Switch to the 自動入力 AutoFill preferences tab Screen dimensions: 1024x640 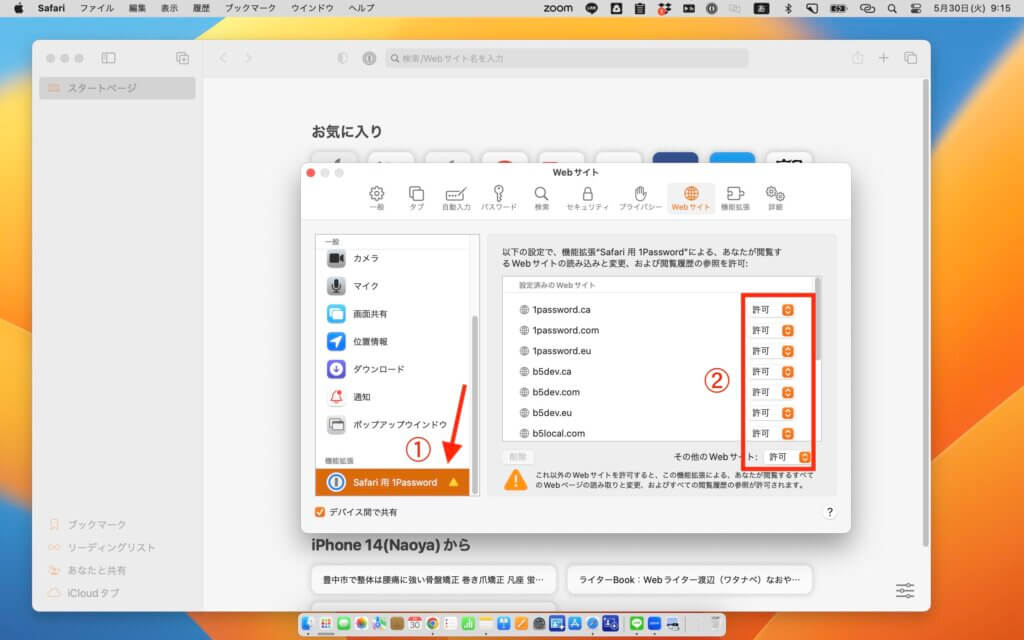point(456,198)
